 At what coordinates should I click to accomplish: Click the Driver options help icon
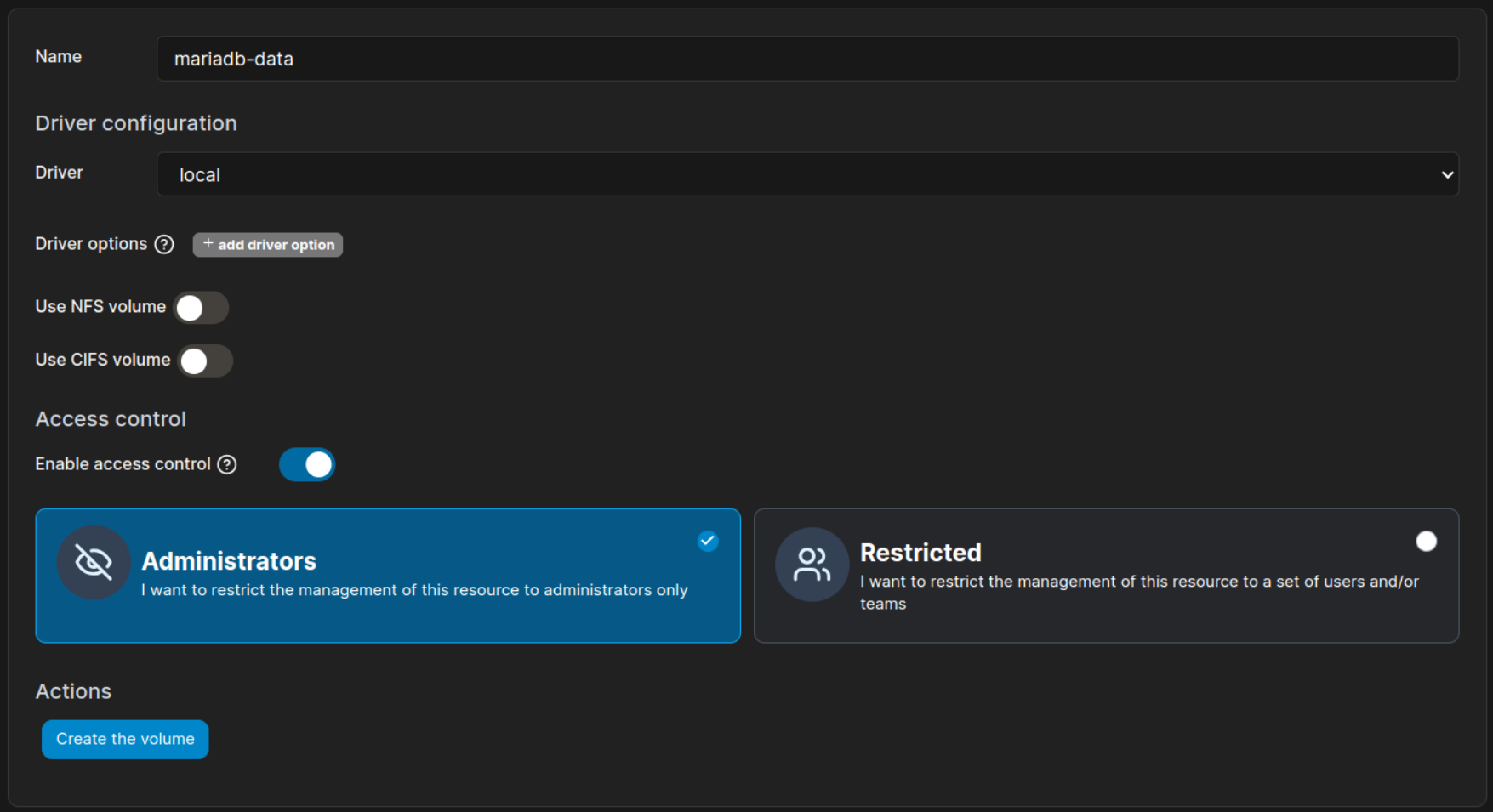164,245
